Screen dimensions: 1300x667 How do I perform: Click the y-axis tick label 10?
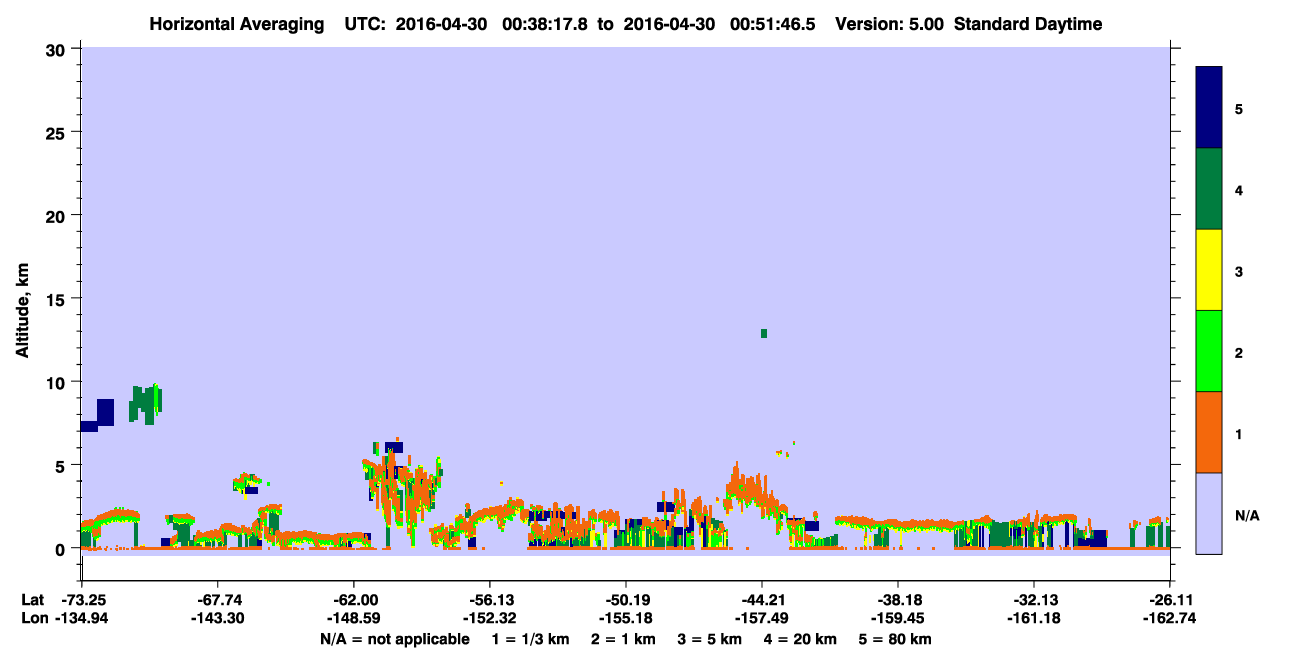tap(57, 382)
